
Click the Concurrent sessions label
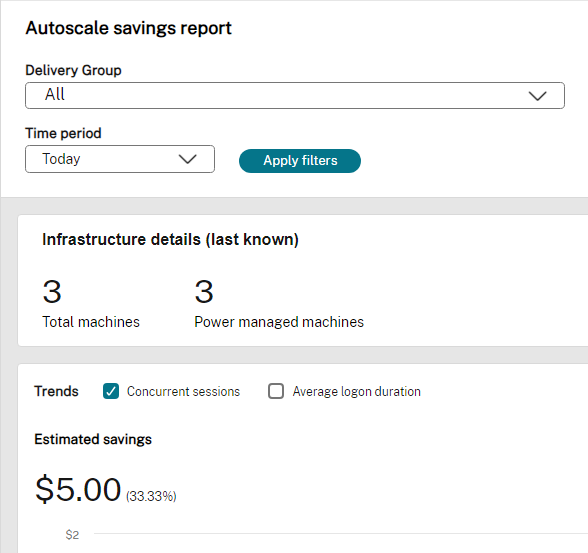point(183,391)
